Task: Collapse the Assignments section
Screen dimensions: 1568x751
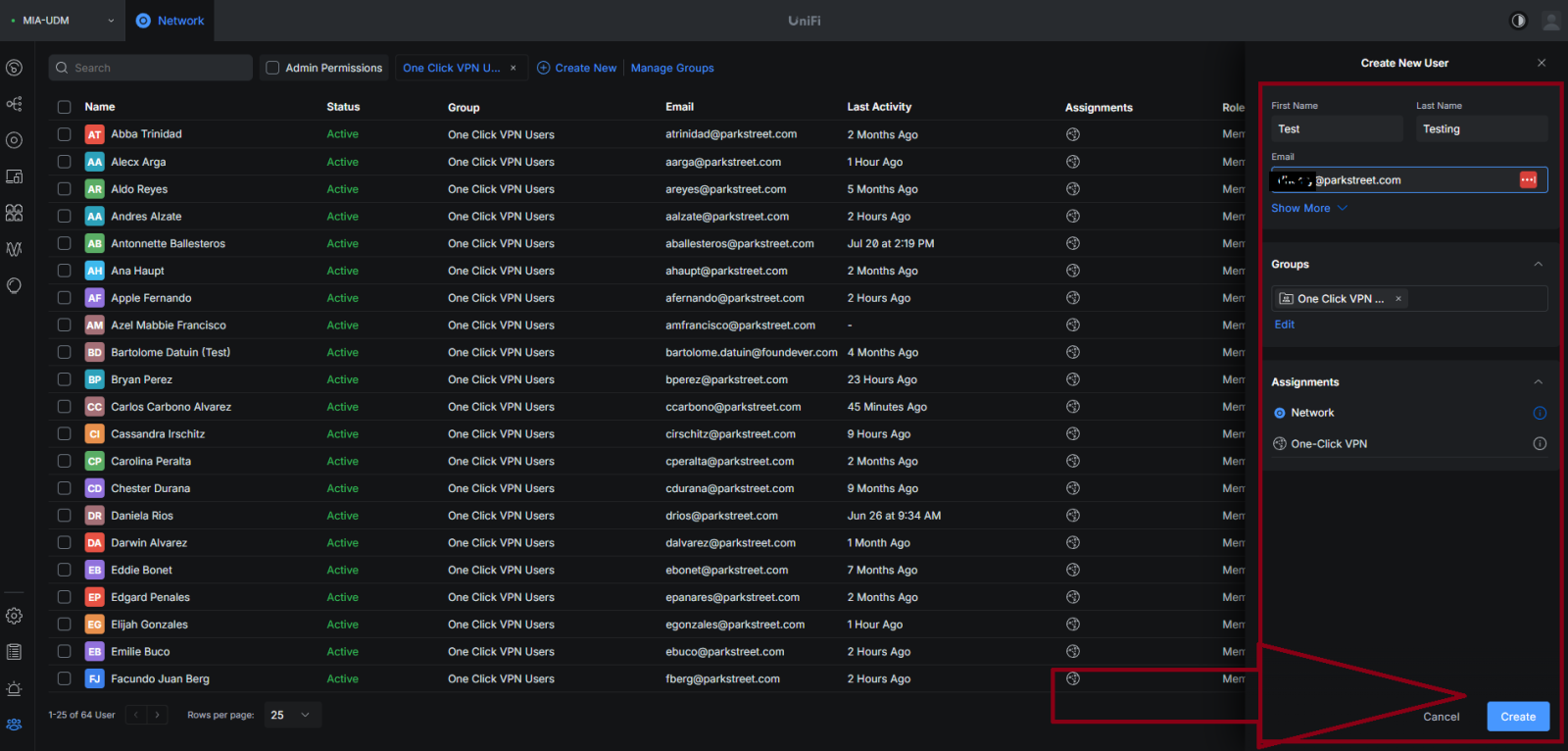Action: point(1539,382)
